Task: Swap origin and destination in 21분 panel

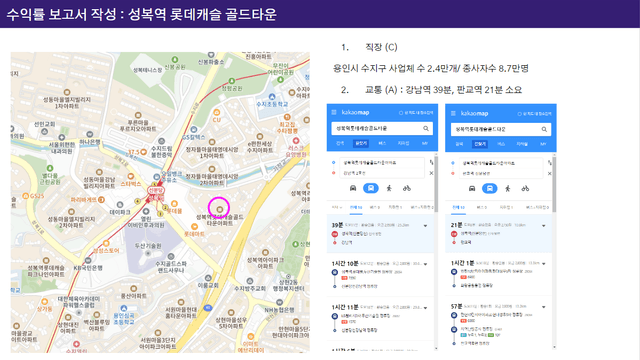Action: click(550, 163)
